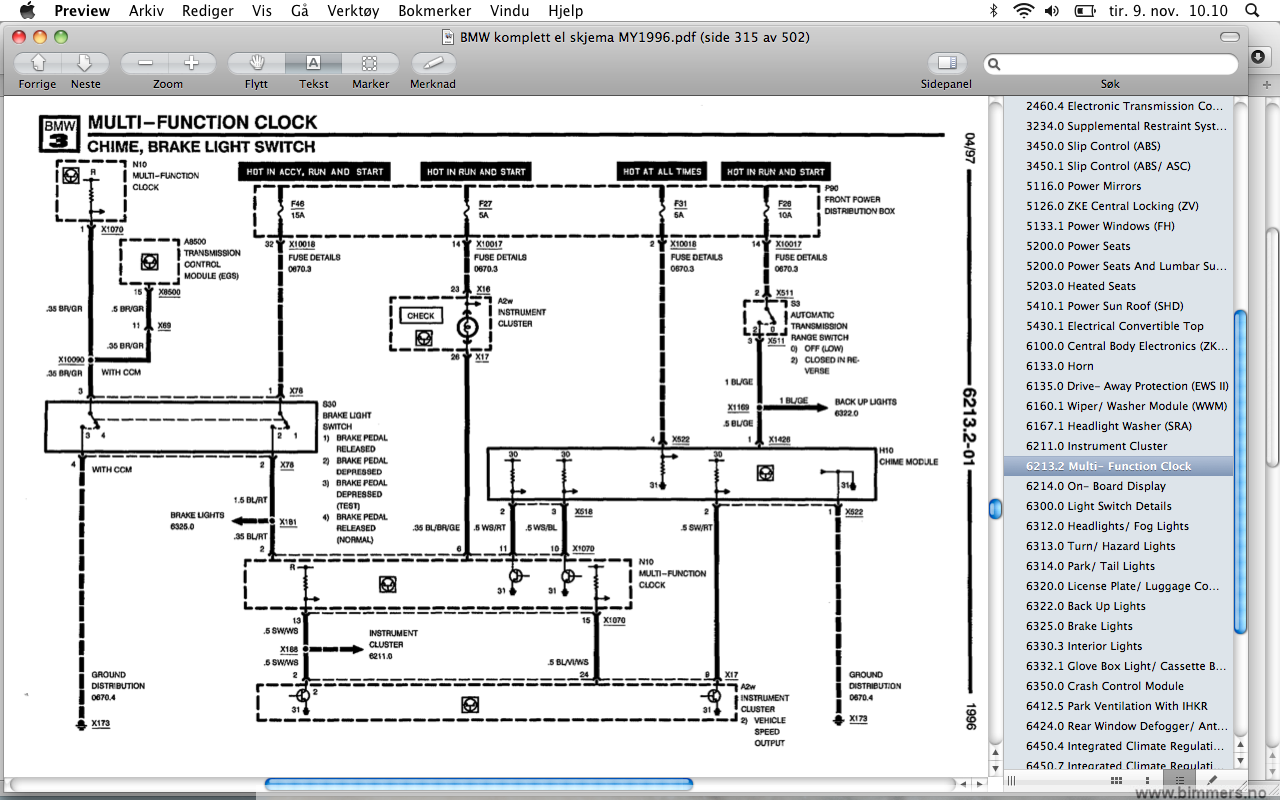Select 6211.0 Instrument Cluster entry

click(1119, 446)
